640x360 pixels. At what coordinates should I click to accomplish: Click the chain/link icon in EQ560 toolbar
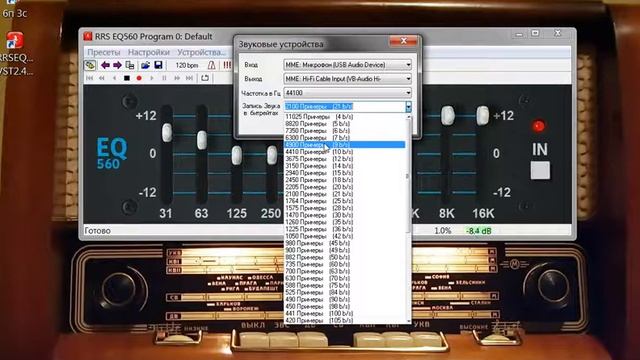(x=90, y=65)
